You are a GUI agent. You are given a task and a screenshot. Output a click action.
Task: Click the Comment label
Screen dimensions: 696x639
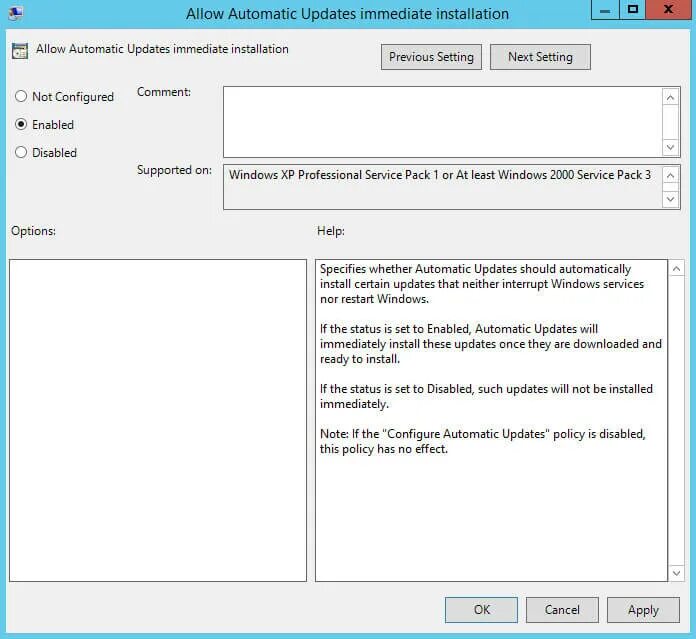(164, 92)
